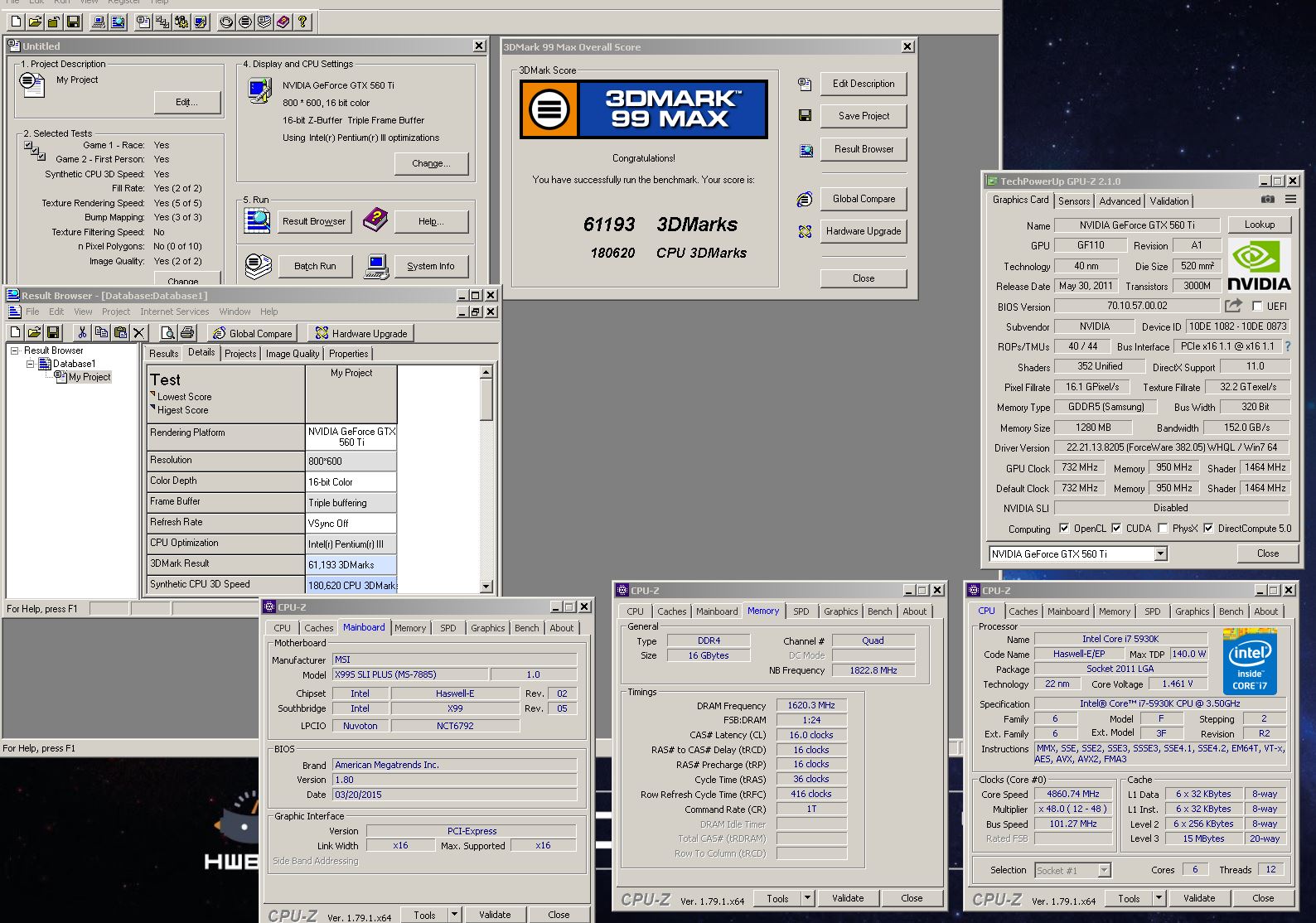The image size is (1316, 923).
Task: Click the Save floppy icon in the Result Browser toolbar
Action: coord(53,332)
